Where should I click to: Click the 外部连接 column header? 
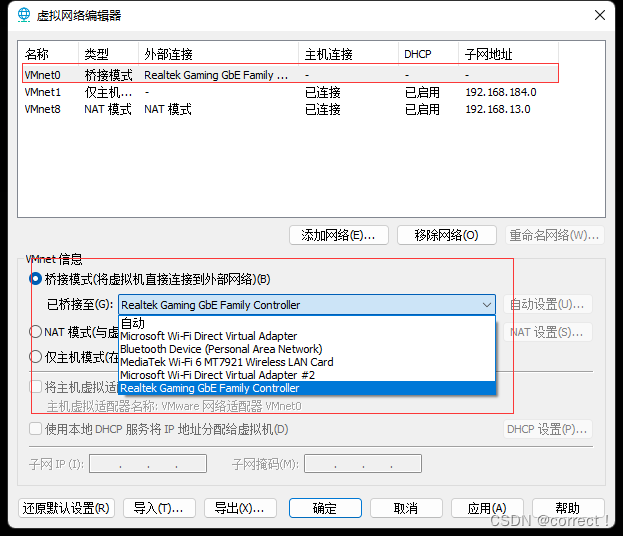(x=219, y=54)
